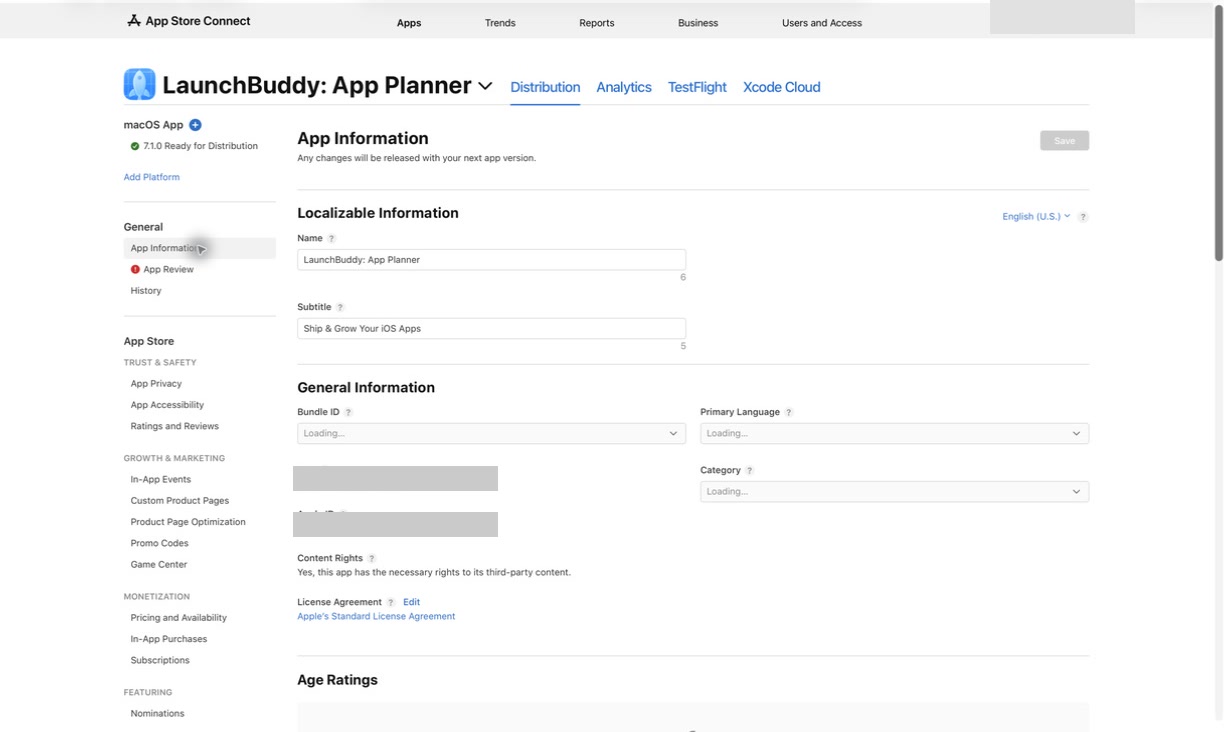Open help icon next to Subtitle label
Screen dimensions: 1224x732
(340, 307)
